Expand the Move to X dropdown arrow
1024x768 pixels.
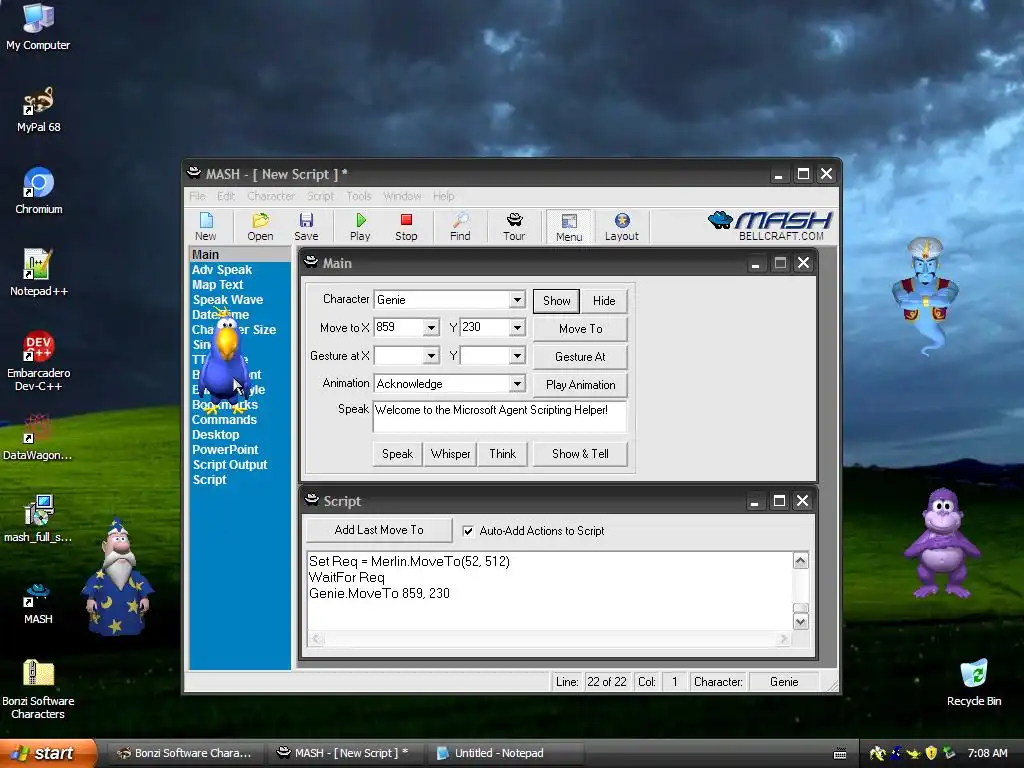[x=431, y=327]
